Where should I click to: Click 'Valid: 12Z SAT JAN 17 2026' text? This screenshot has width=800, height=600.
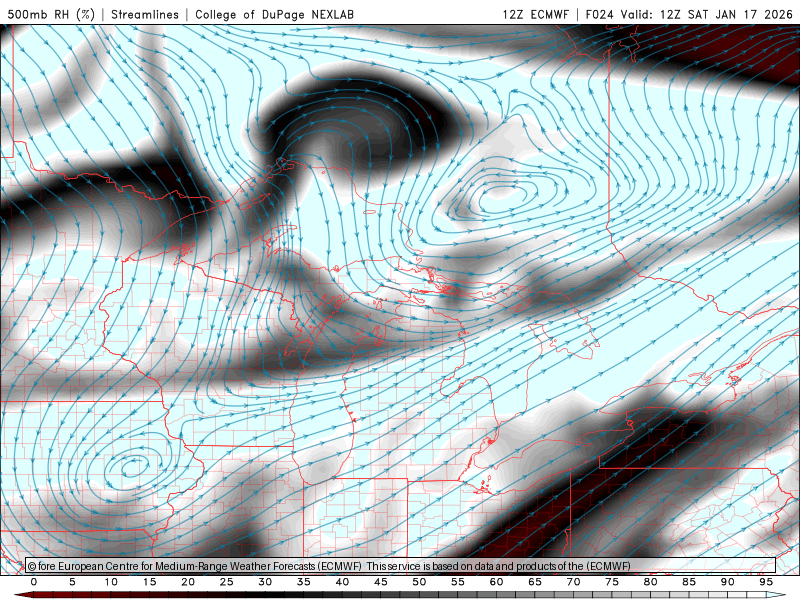pyautogui.click(x=707, y=14)
